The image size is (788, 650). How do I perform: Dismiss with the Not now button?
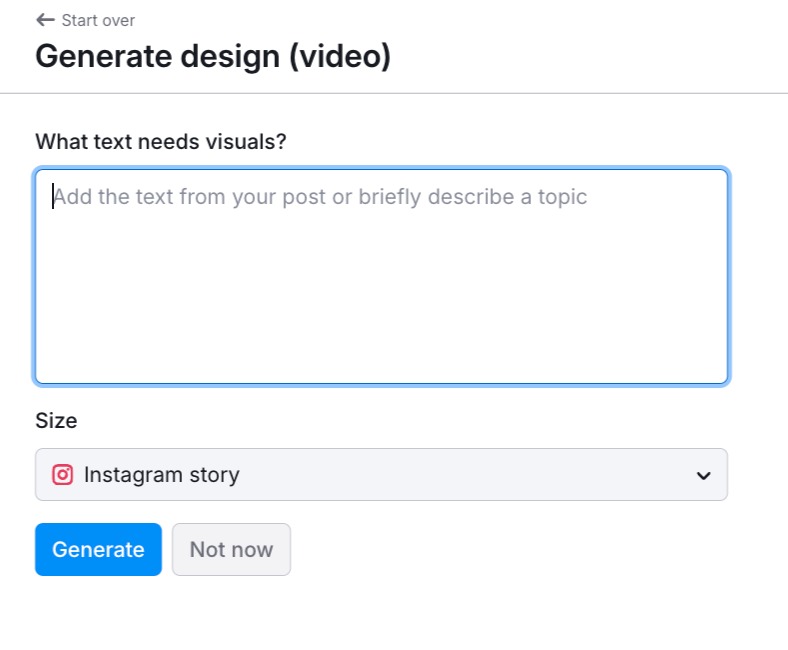coord(231,549)
